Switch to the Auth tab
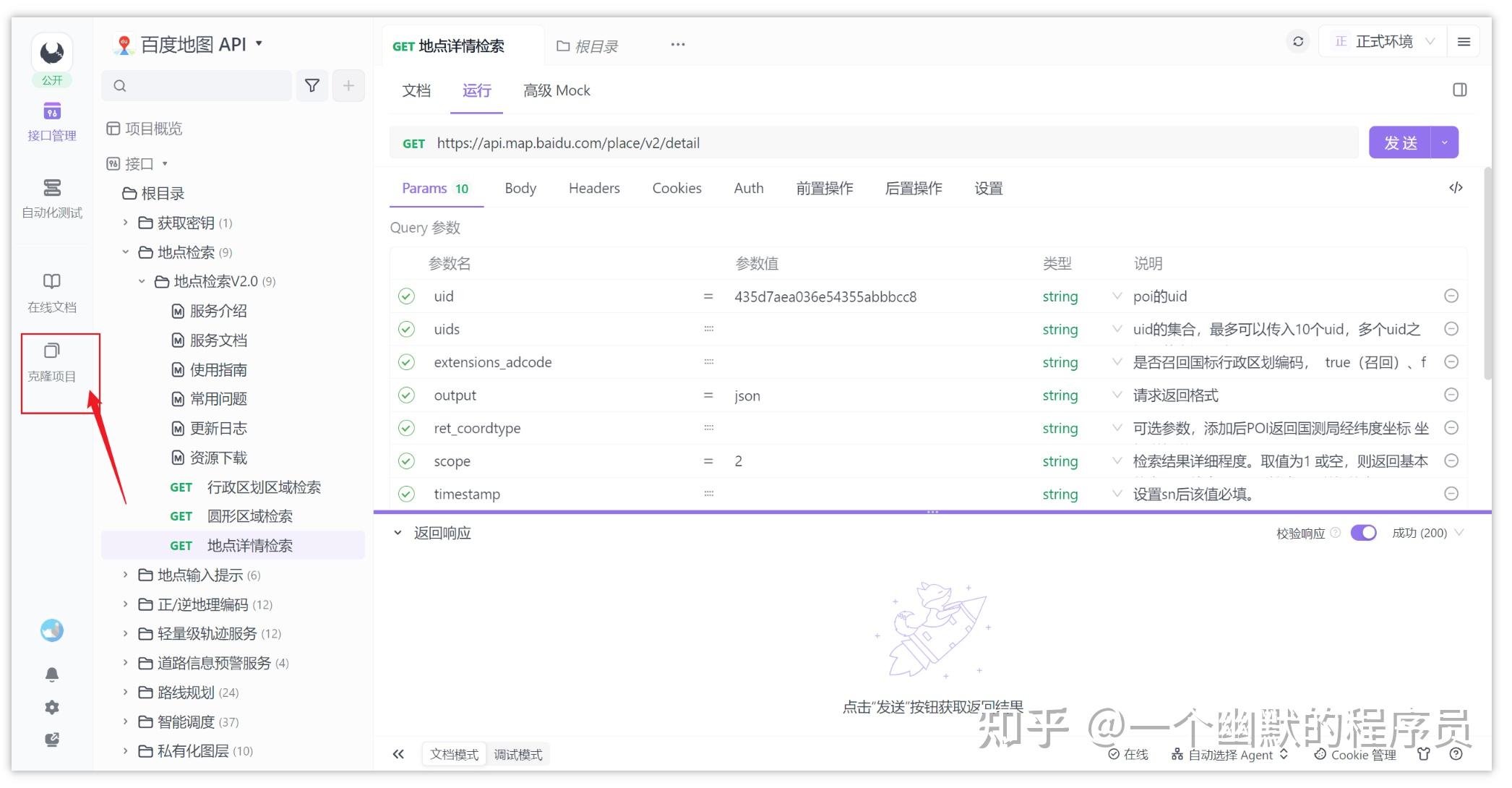This screenshot has width=1512, height=788. coord(749,188)
